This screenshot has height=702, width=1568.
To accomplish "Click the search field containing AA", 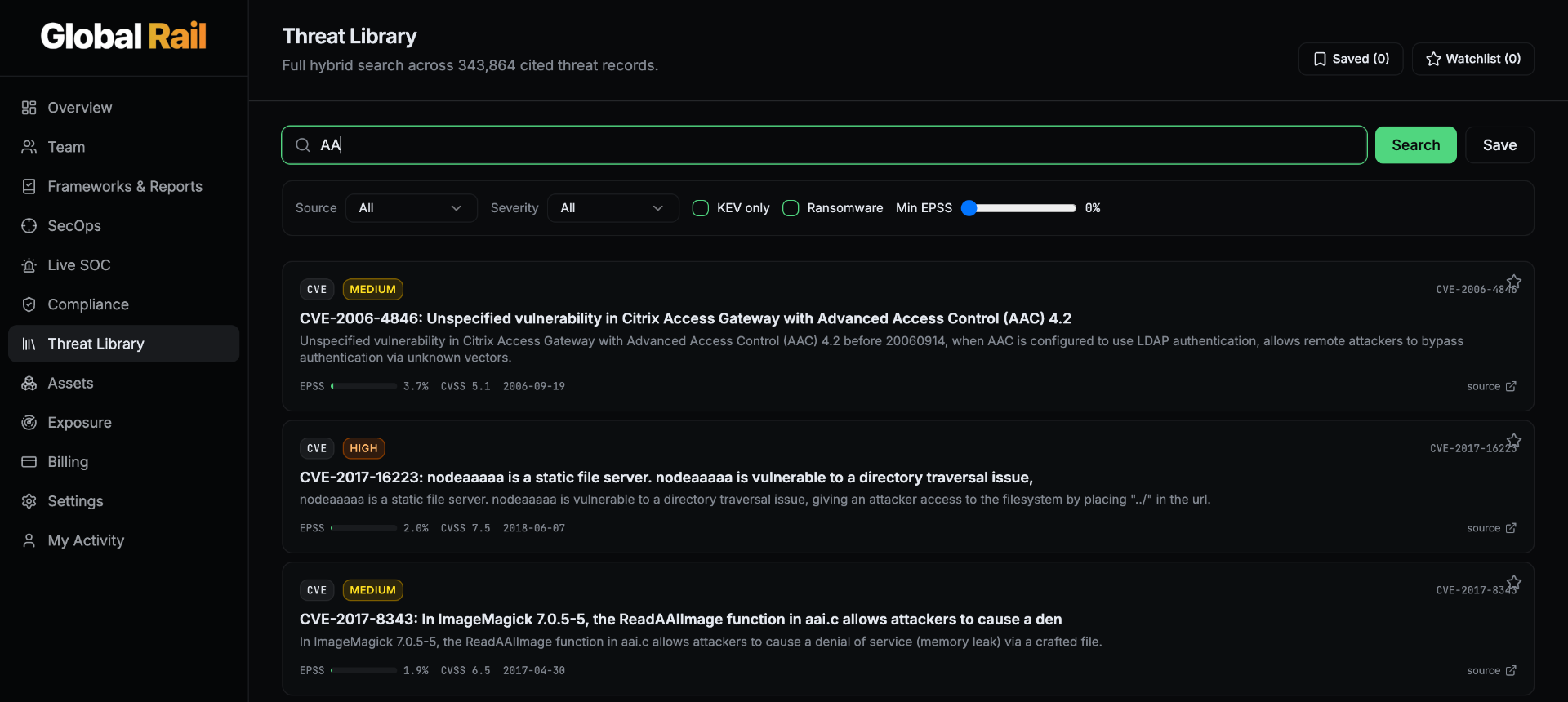I will click(x=824, y=145).
